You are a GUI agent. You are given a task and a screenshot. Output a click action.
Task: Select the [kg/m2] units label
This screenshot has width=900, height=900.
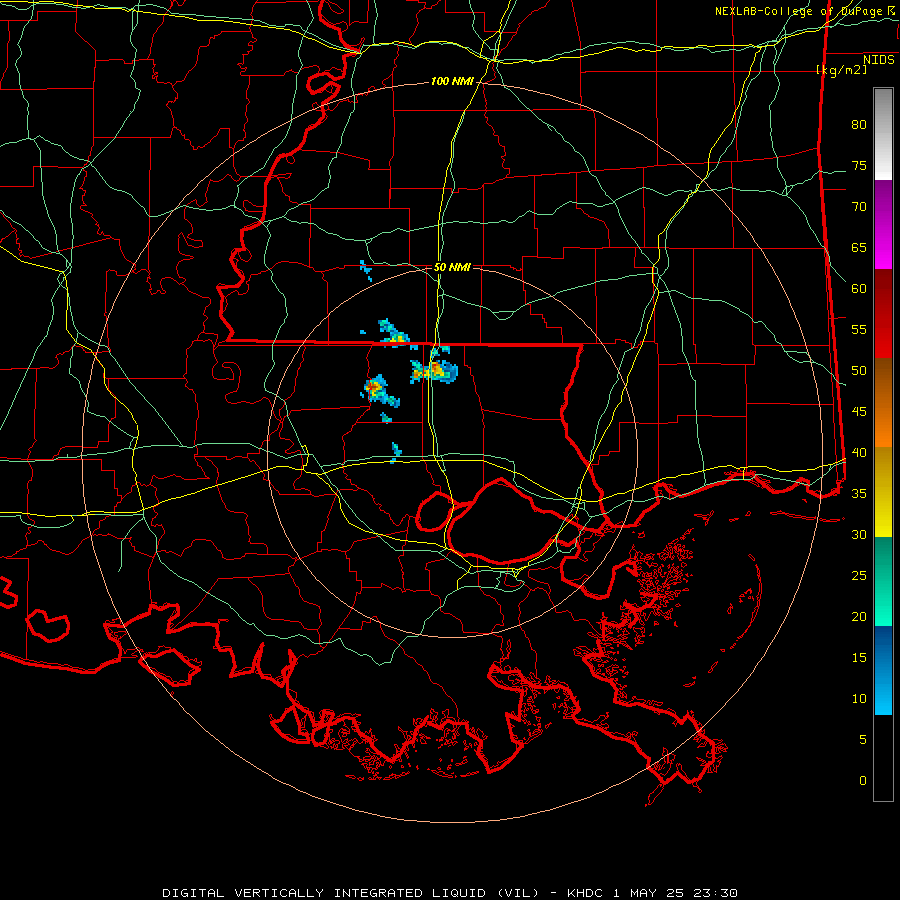[841, 70]
